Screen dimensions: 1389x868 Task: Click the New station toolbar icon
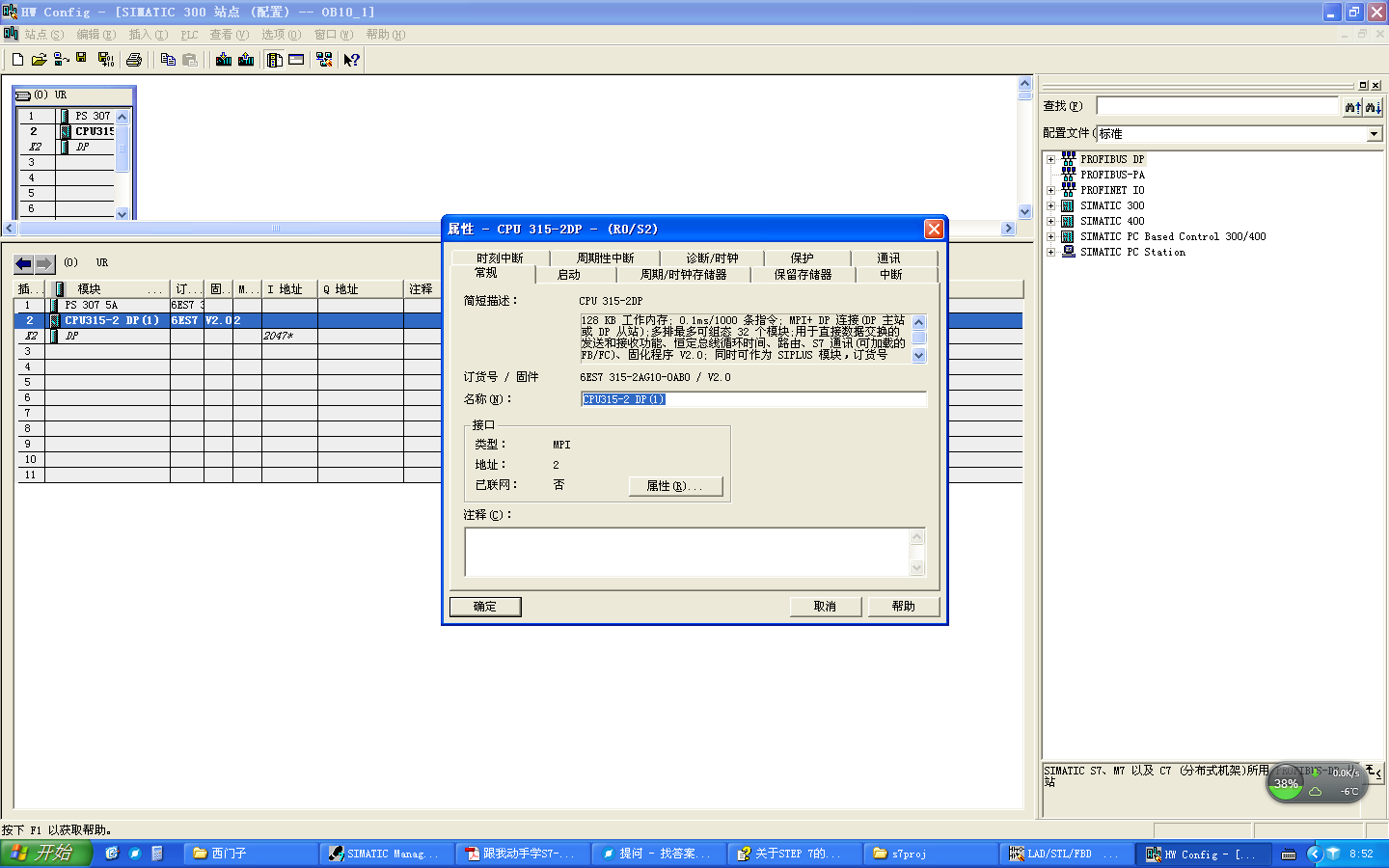click(17, 60)
